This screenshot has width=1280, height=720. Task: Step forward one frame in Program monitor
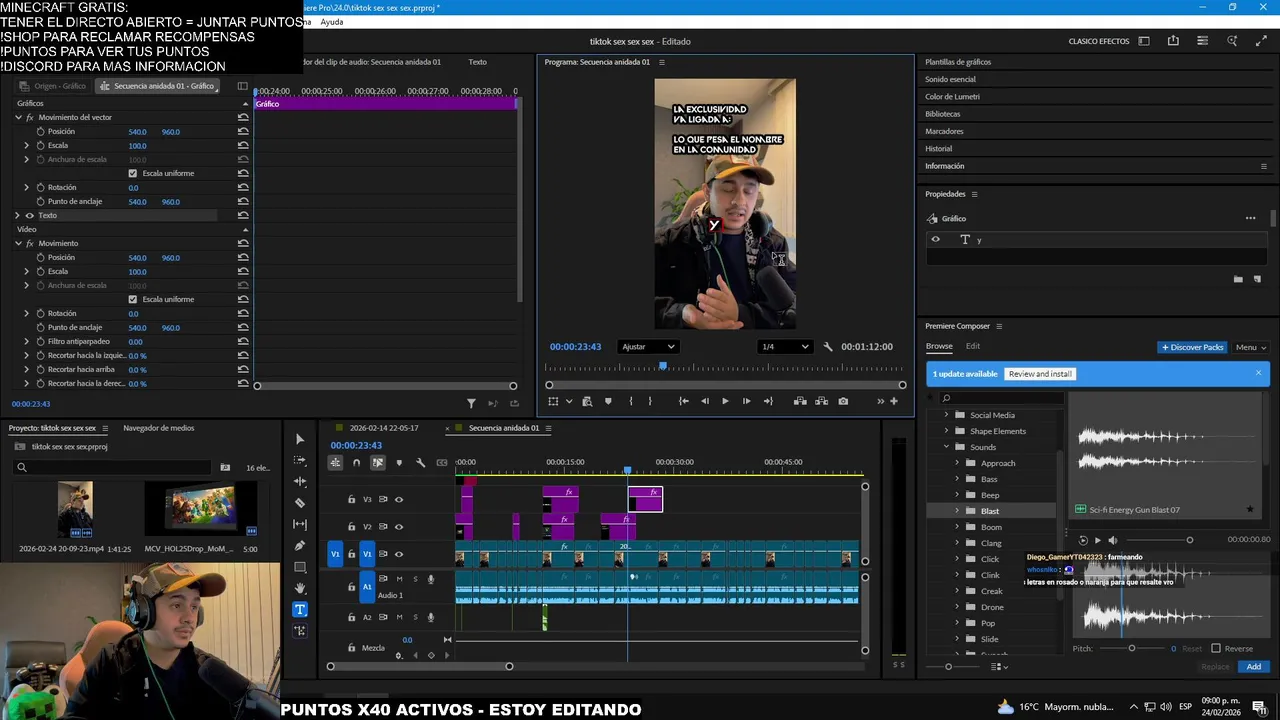coord(746,401)
